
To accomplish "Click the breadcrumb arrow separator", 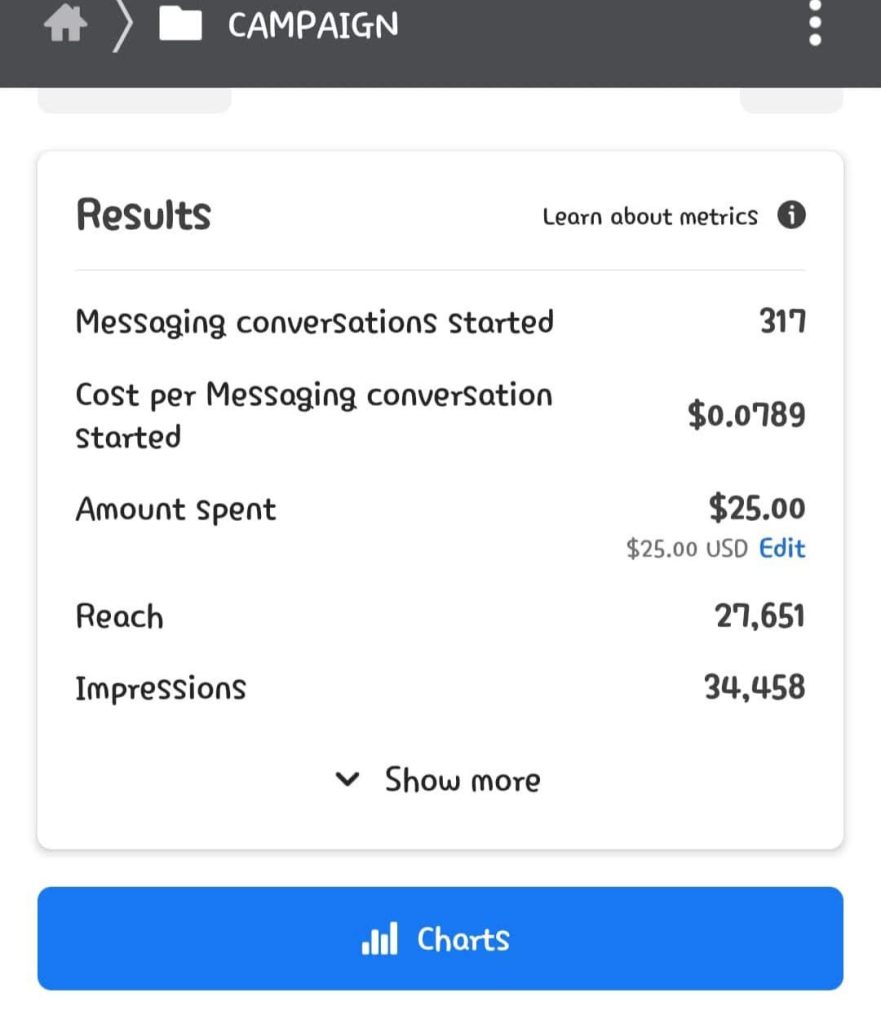I will (122, 26).
